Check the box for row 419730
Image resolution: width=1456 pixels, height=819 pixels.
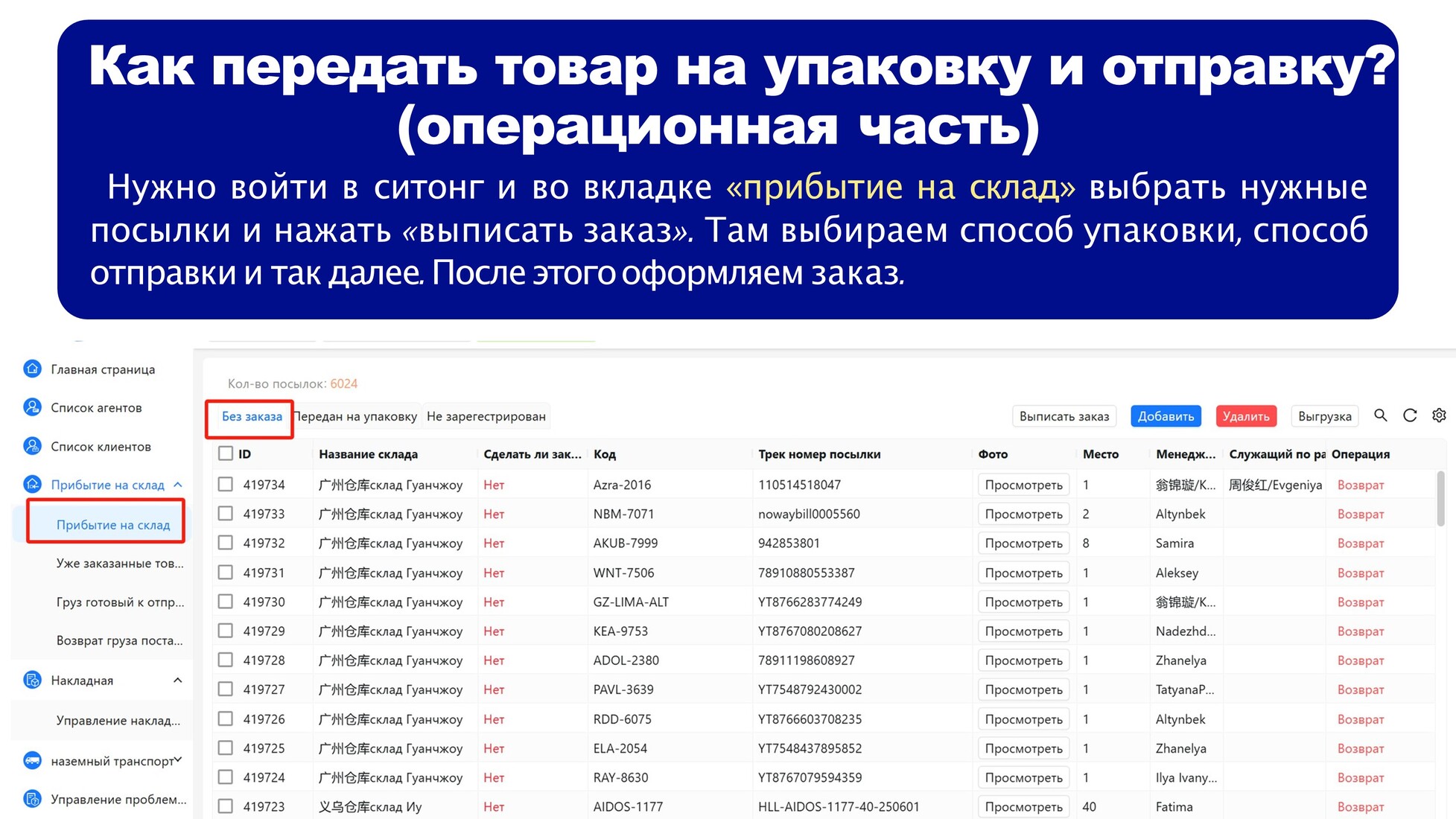click(x=226, y=602)
